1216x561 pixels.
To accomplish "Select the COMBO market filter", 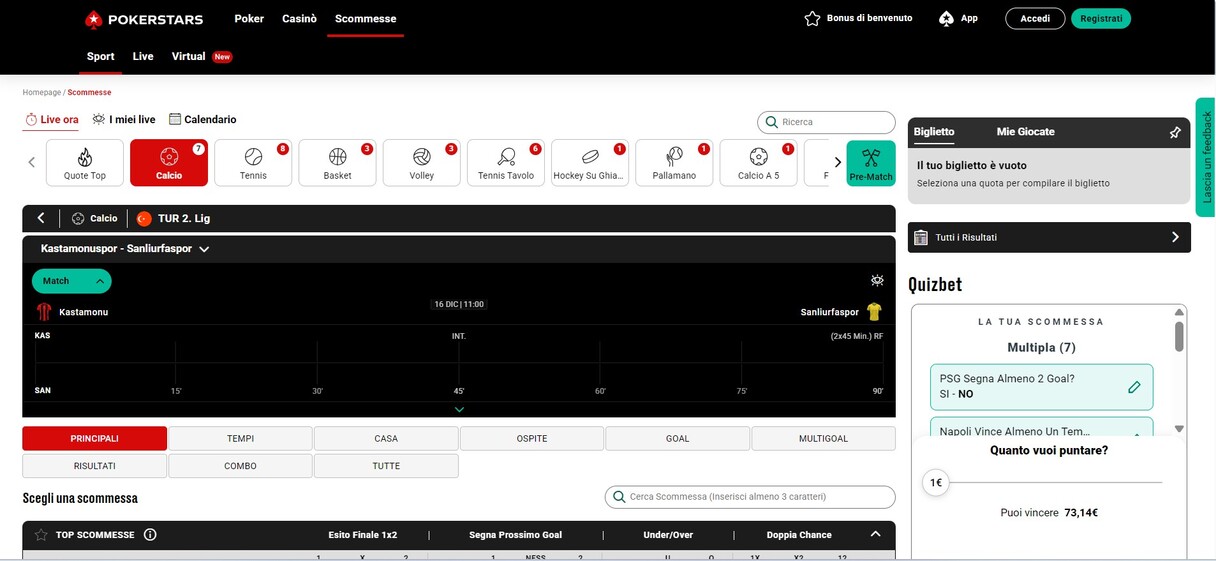I will [240, 466].
